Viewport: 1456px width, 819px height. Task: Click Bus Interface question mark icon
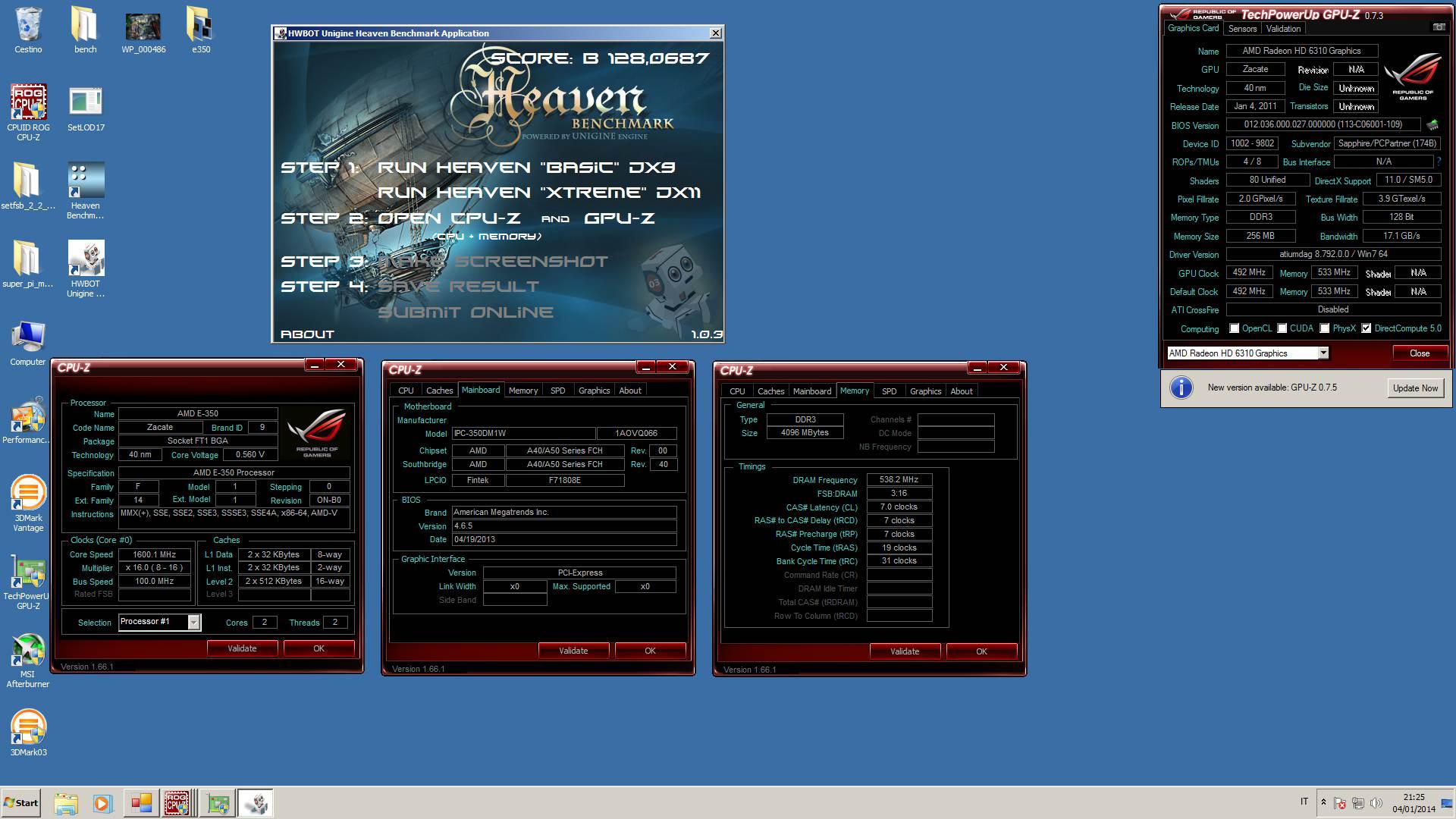point(1438,162)
